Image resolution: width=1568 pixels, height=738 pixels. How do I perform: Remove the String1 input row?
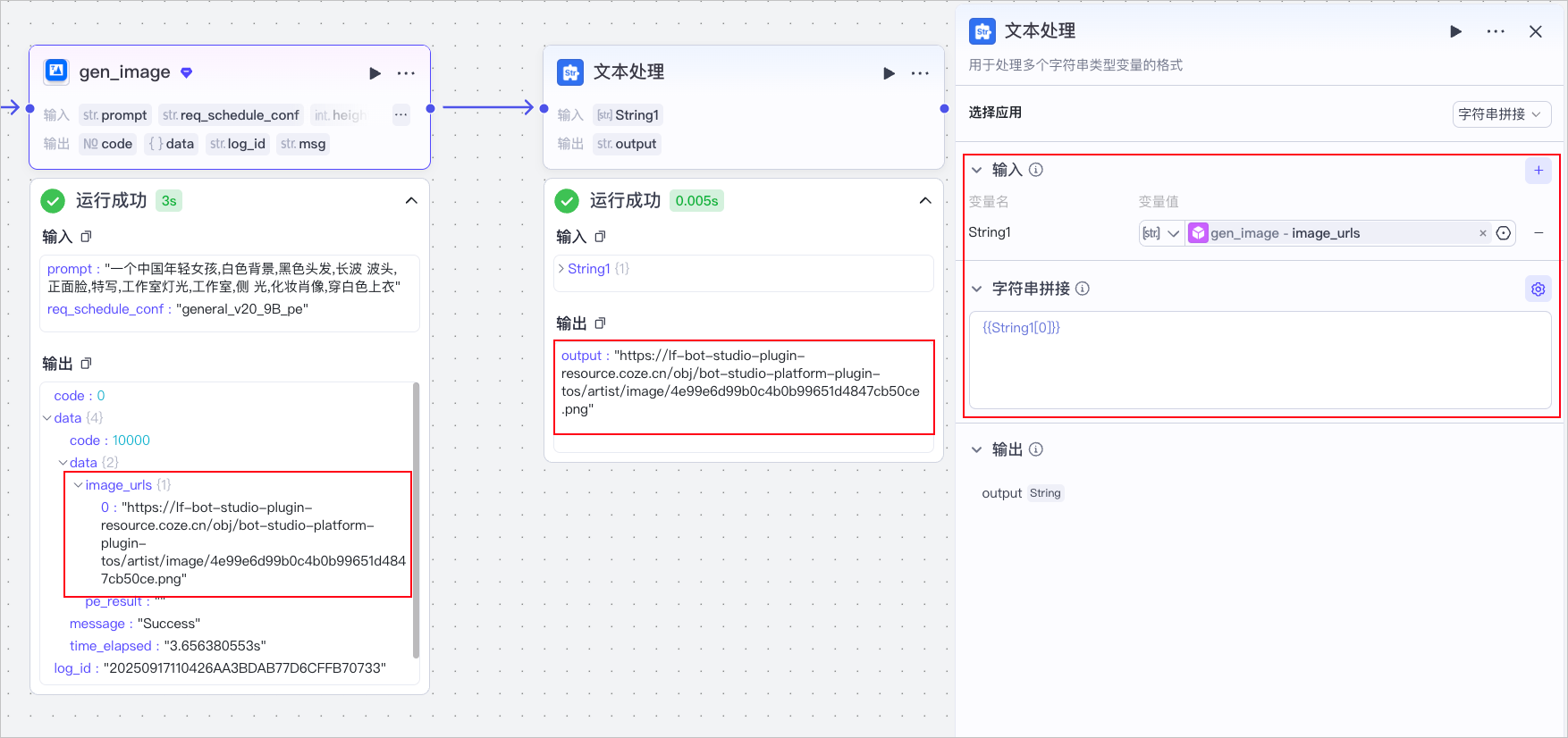click(x=1538, y=233)
